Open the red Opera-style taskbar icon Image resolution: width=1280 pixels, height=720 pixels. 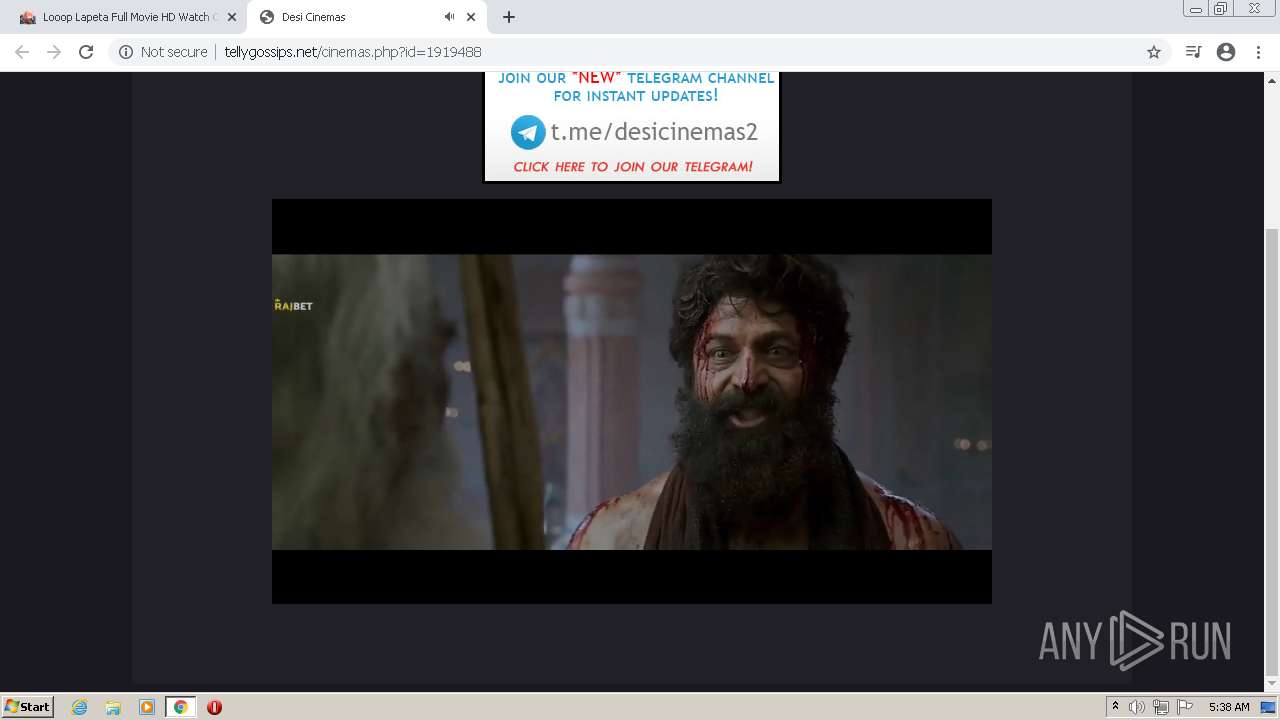[214, 707]
